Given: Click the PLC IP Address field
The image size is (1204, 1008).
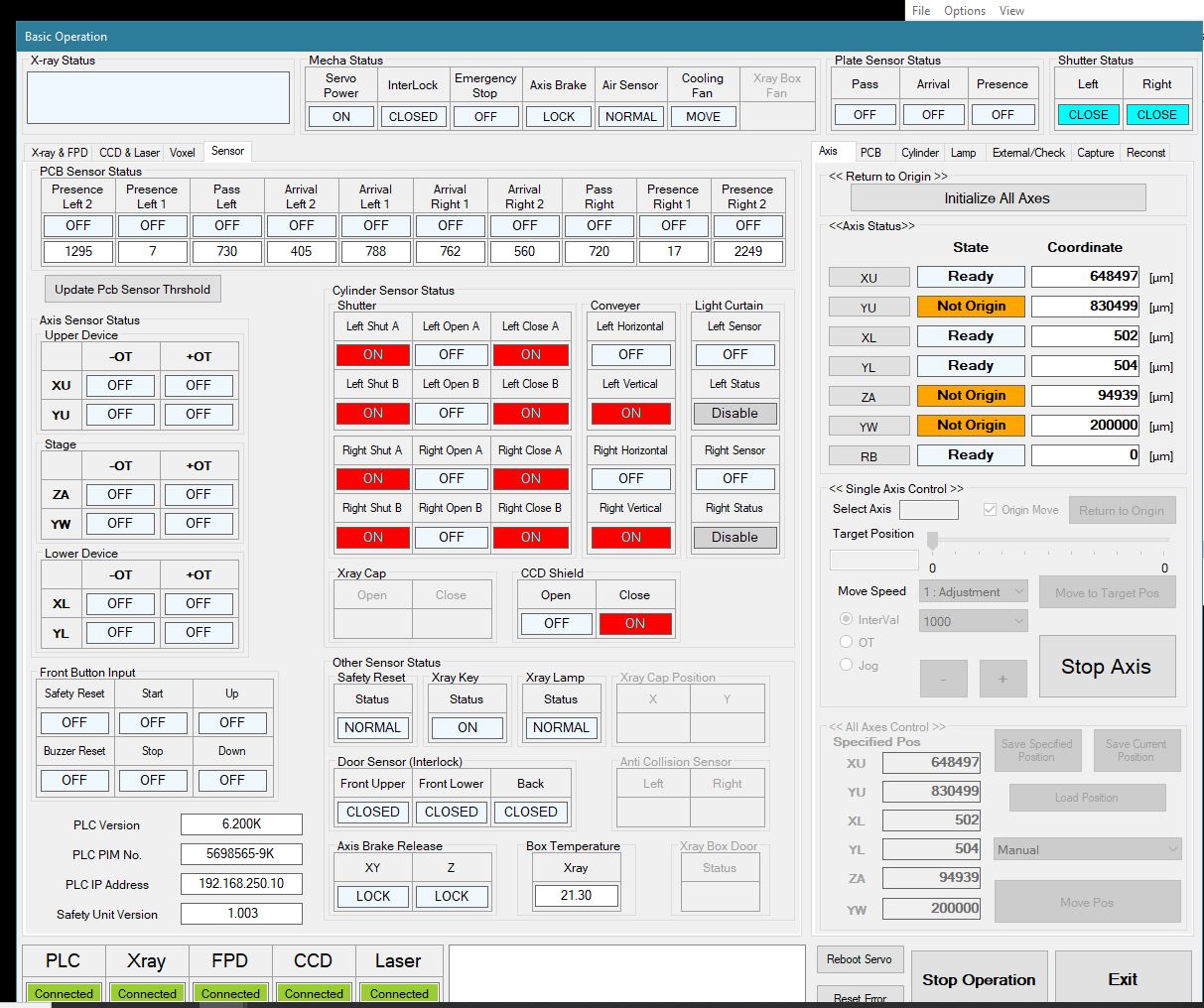Looking at the screenshot, I should tap(241, 884).
